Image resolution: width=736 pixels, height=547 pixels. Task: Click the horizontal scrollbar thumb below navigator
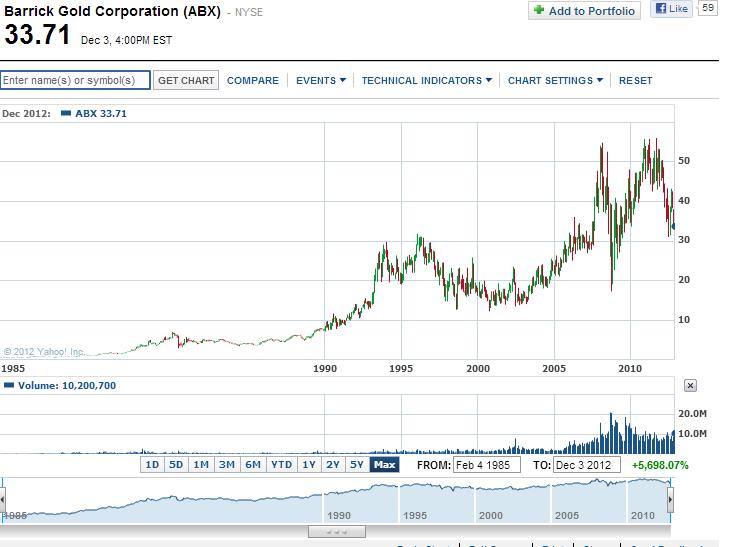click(x=337, y=532)
